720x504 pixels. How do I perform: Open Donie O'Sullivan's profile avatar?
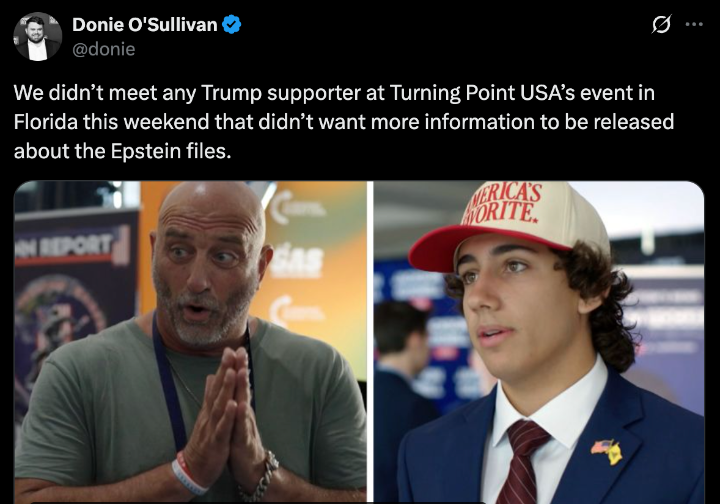pyautogui.click(x=37, y=36)
